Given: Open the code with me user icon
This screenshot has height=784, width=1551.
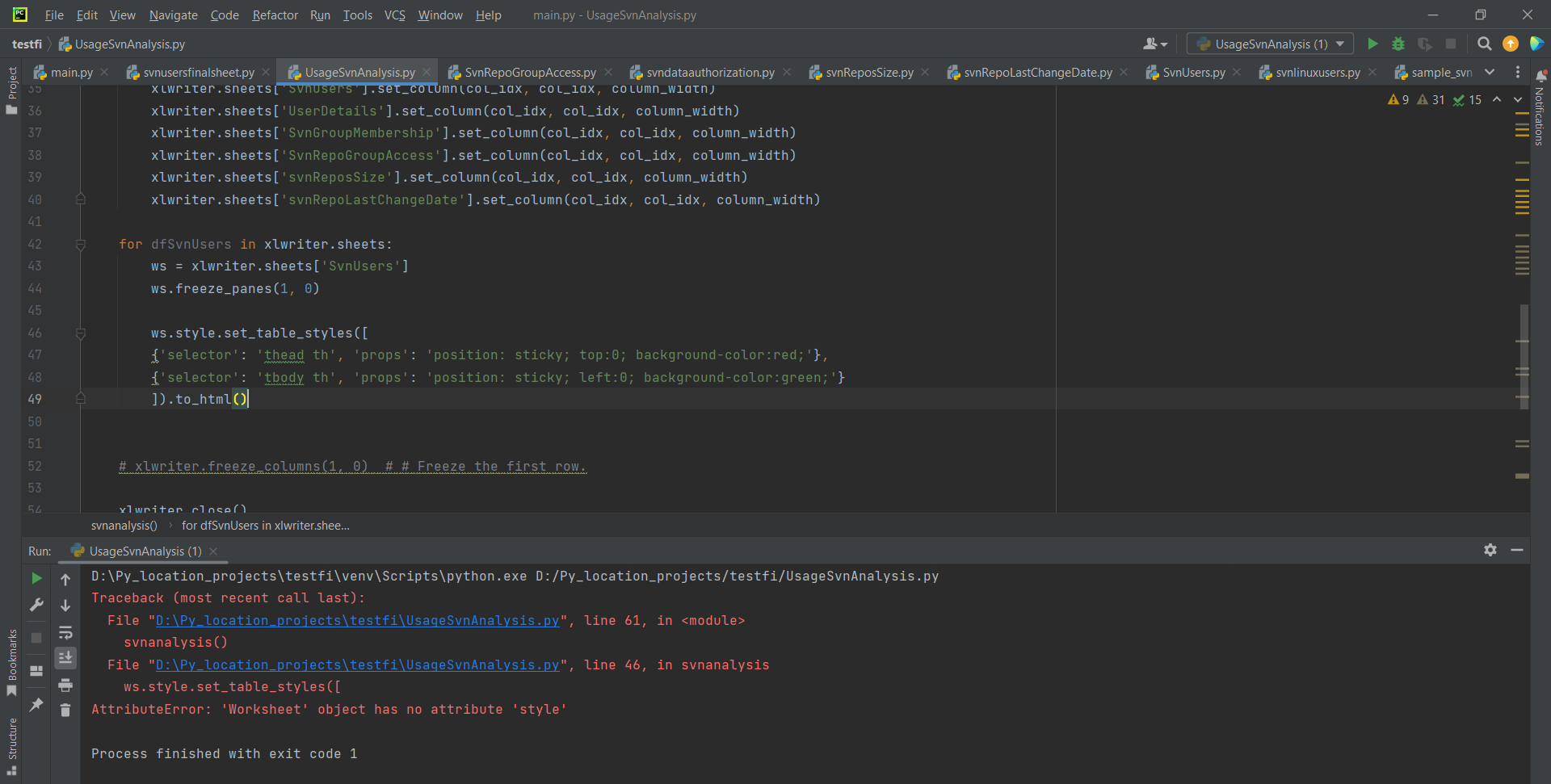Looking at the screenshot, I should [1155, 44].
